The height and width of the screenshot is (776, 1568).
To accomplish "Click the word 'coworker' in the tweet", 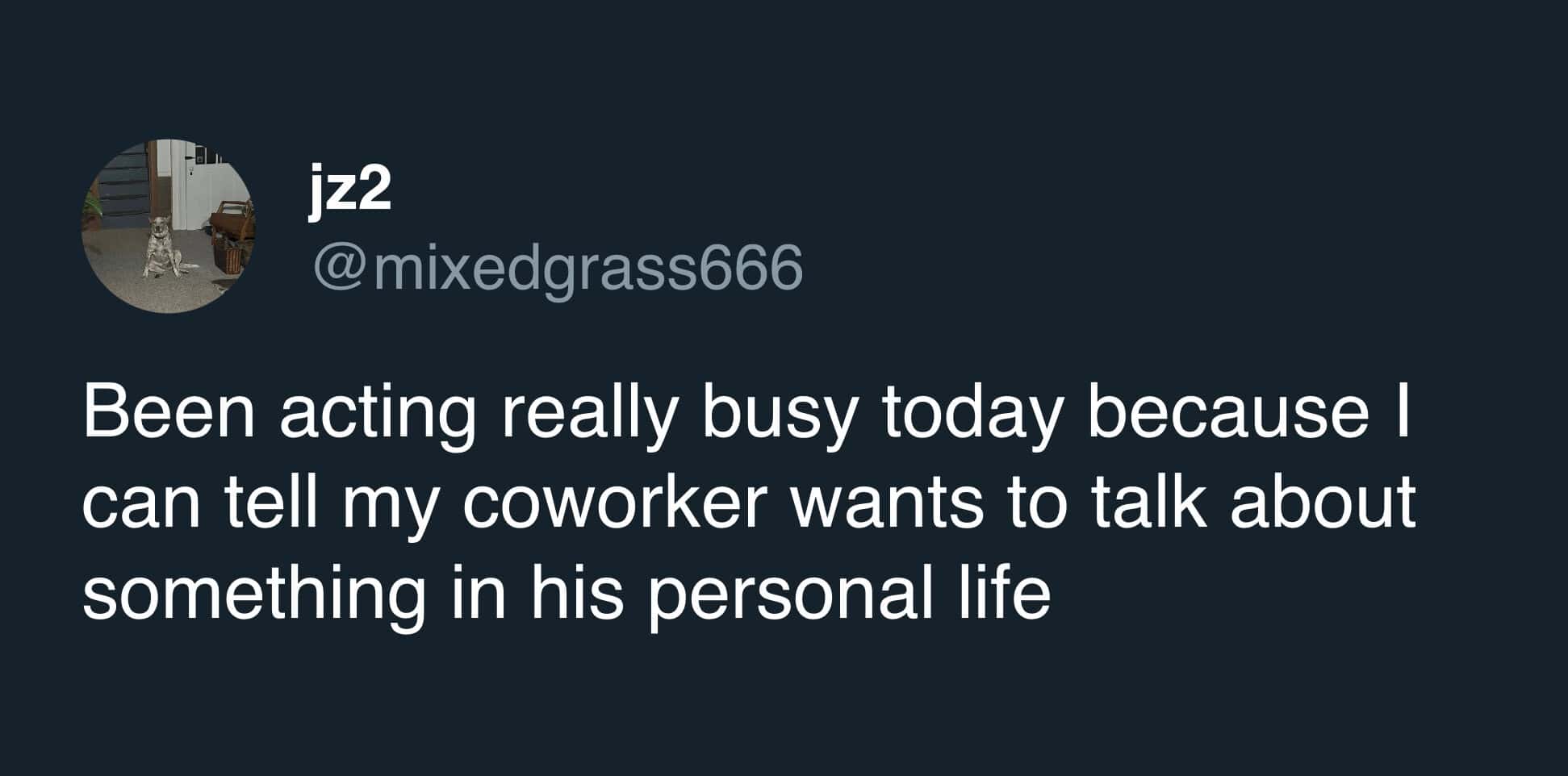I will pos(613,502).
